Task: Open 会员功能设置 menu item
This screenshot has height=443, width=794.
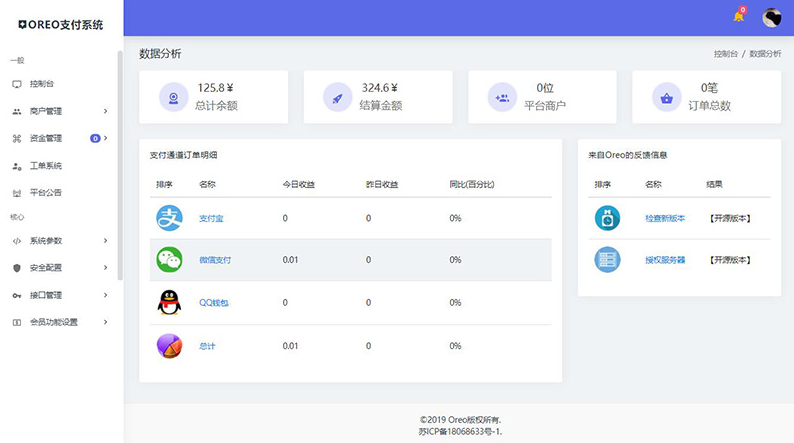Action: (x=54, y=323)
